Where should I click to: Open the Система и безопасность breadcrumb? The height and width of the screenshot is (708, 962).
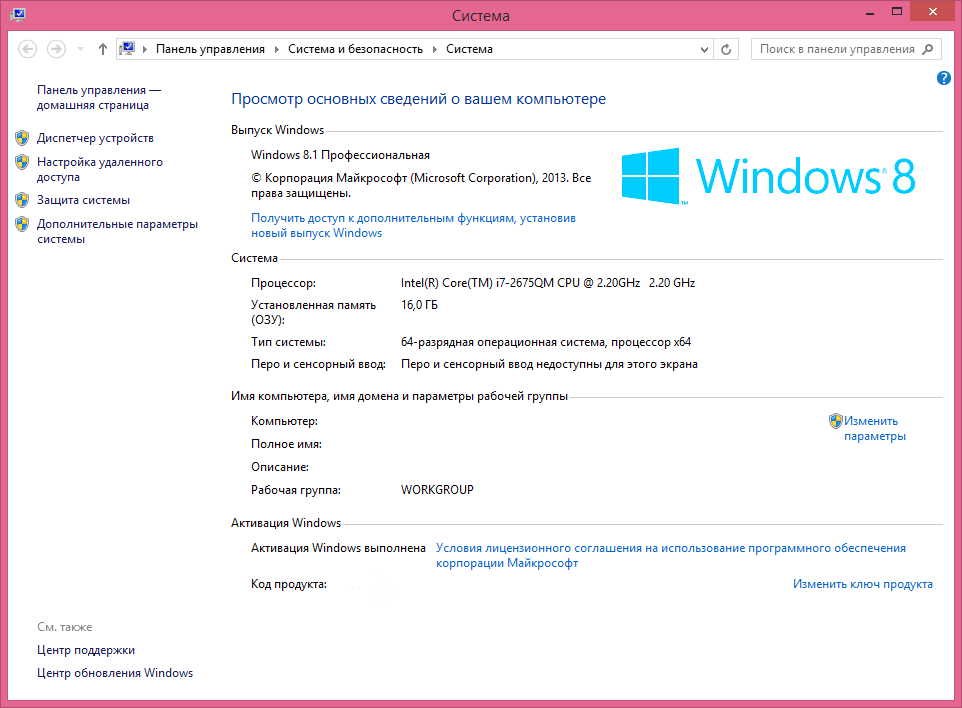[x=355, y=49]
